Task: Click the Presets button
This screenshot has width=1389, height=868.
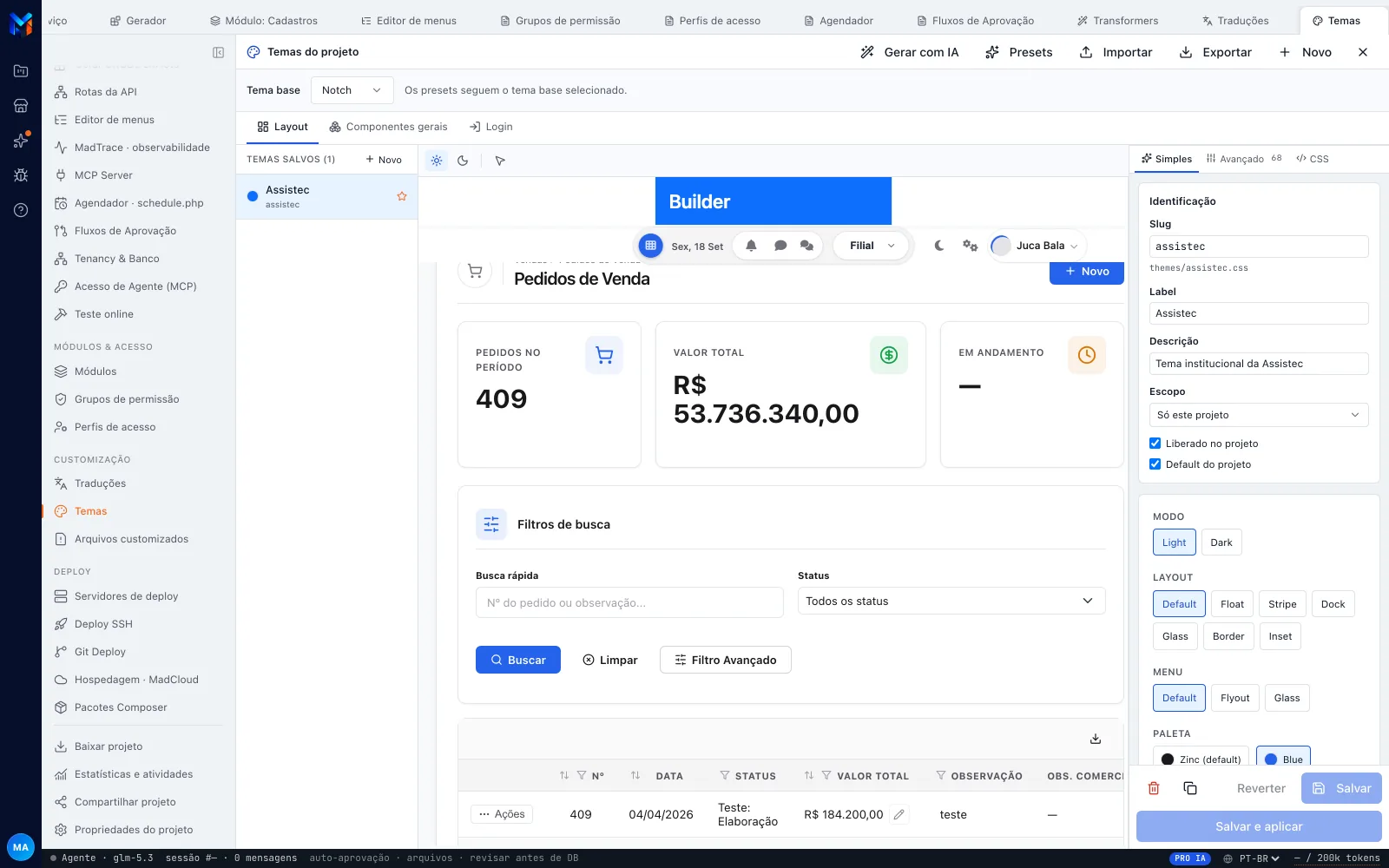Action: tap(1018, 52)
